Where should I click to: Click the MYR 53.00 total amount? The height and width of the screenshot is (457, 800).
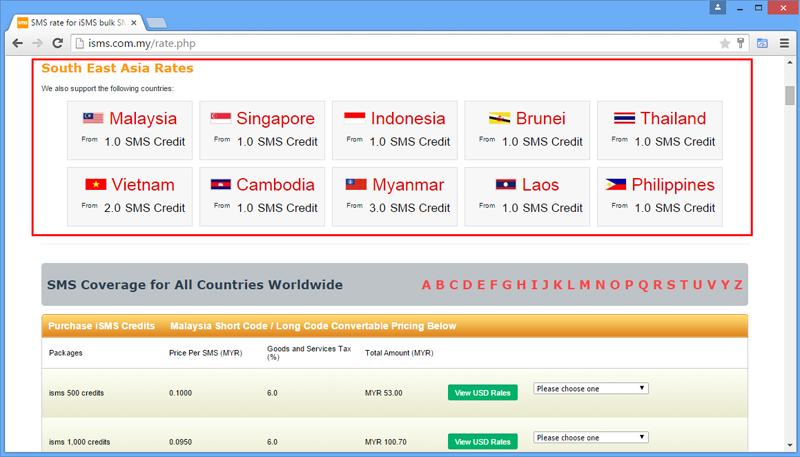point(384,393)
